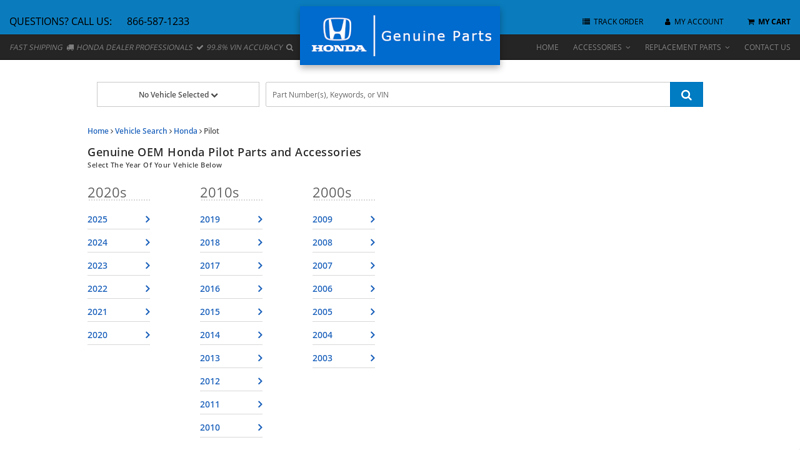800x450 pixels.
Task: Click the arrow next to 2009
Action: click(372, 219)
